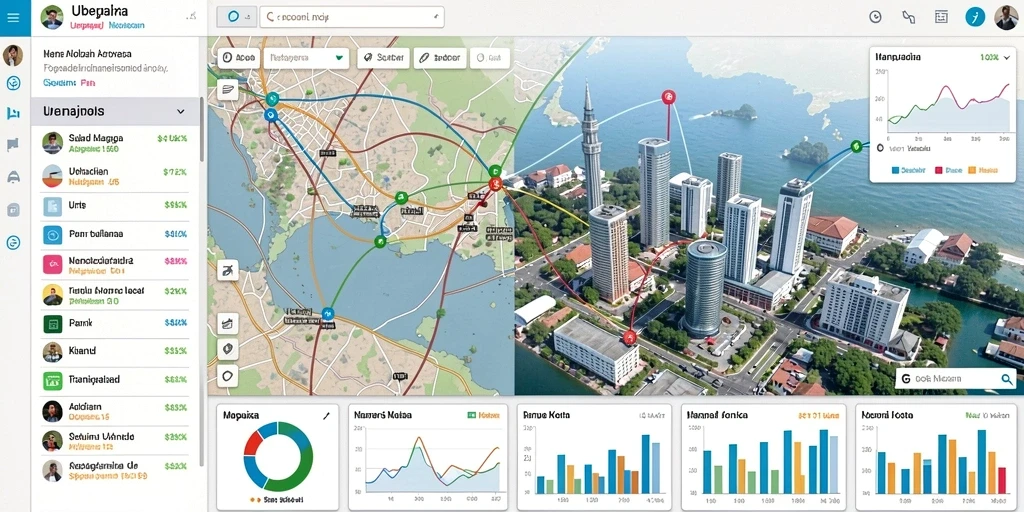Toggle the Dace red legend square
The height and width of the screenshot is (512, 1024).
(x=938, y=170)
